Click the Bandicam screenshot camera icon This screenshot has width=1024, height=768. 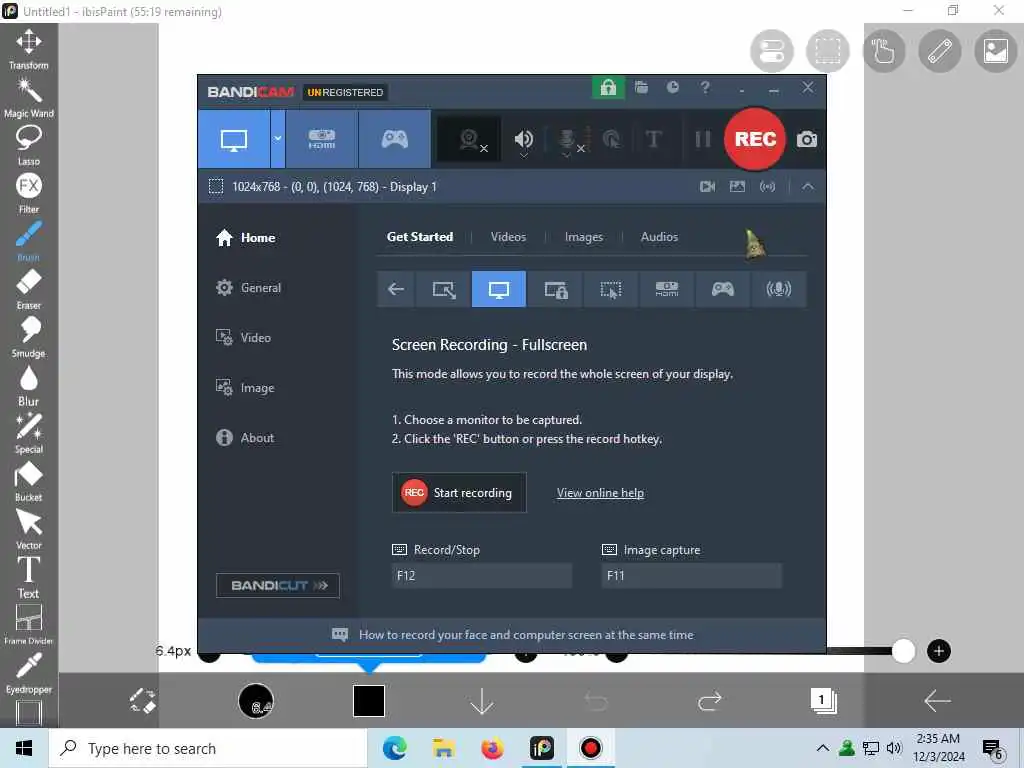[x=807, y=139]
